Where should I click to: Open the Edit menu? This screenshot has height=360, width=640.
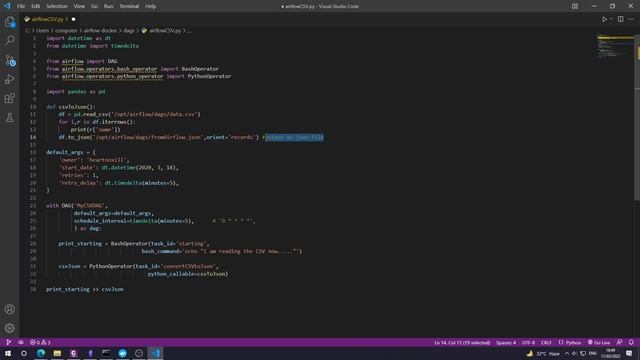coord(36,6)
